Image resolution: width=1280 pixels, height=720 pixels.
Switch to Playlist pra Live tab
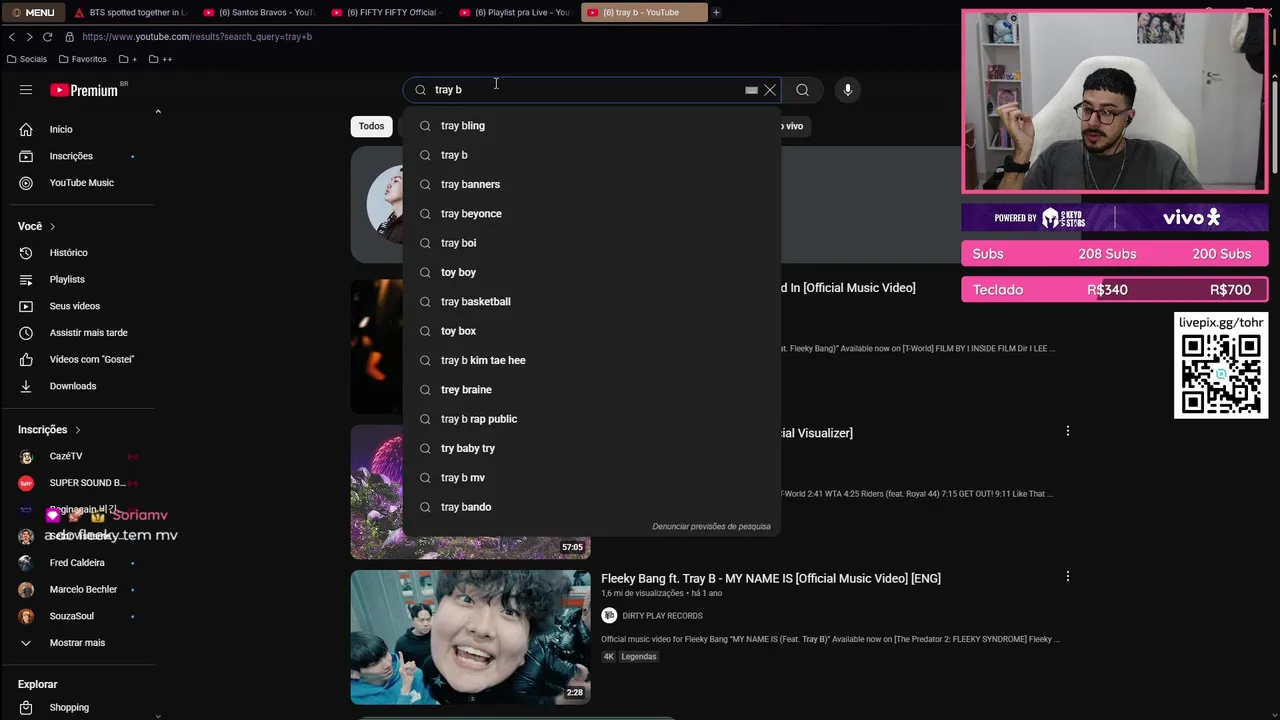pos(514,12)
